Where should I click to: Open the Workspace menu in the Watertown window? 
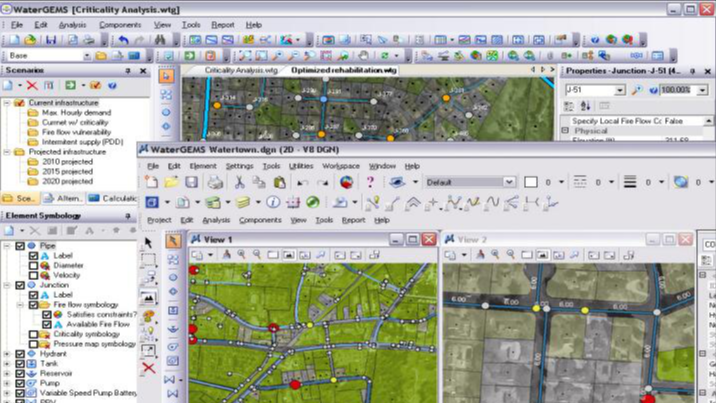[x=341, y=166]
